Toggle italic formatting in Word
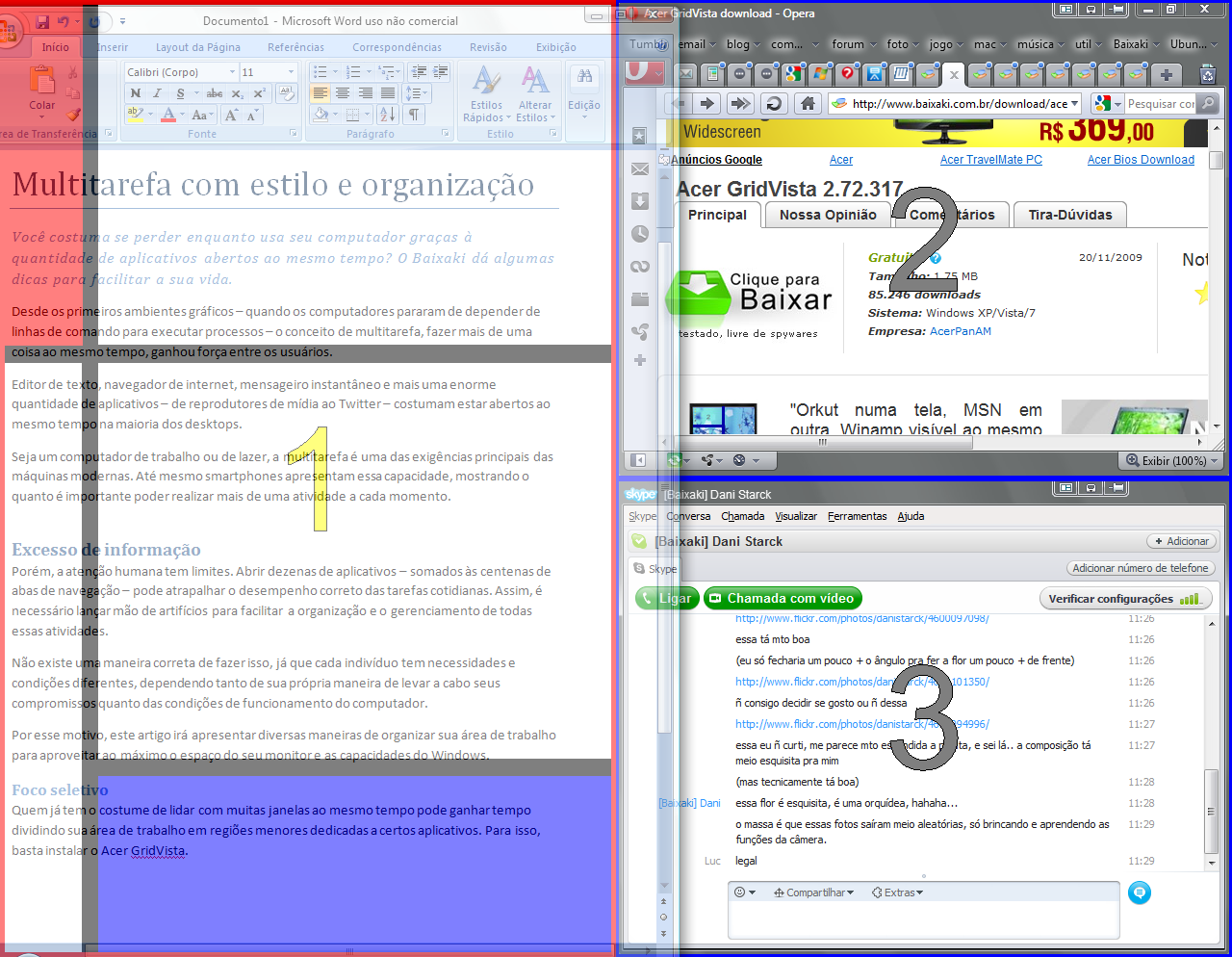This screenshot has width=1232, height=957. [x=157, y=93]
